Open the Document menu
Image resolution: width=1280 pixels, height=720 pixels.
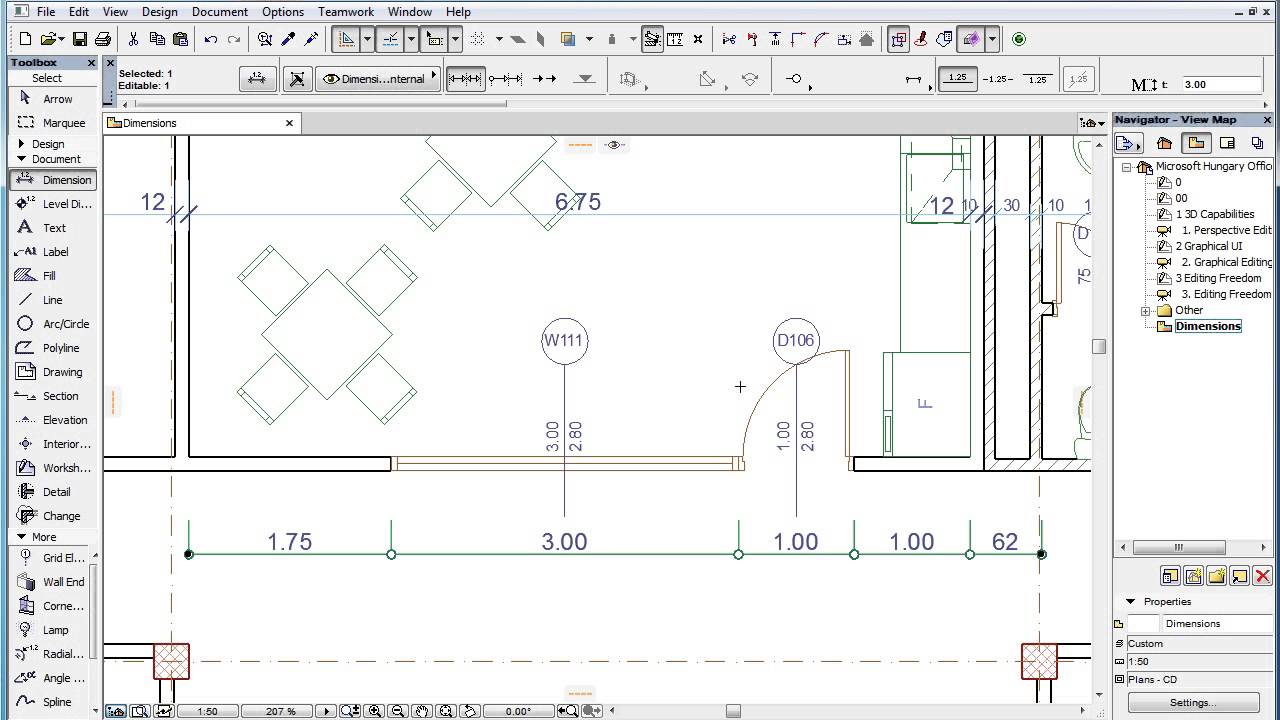pyautogui.click(x=220, y=12)
